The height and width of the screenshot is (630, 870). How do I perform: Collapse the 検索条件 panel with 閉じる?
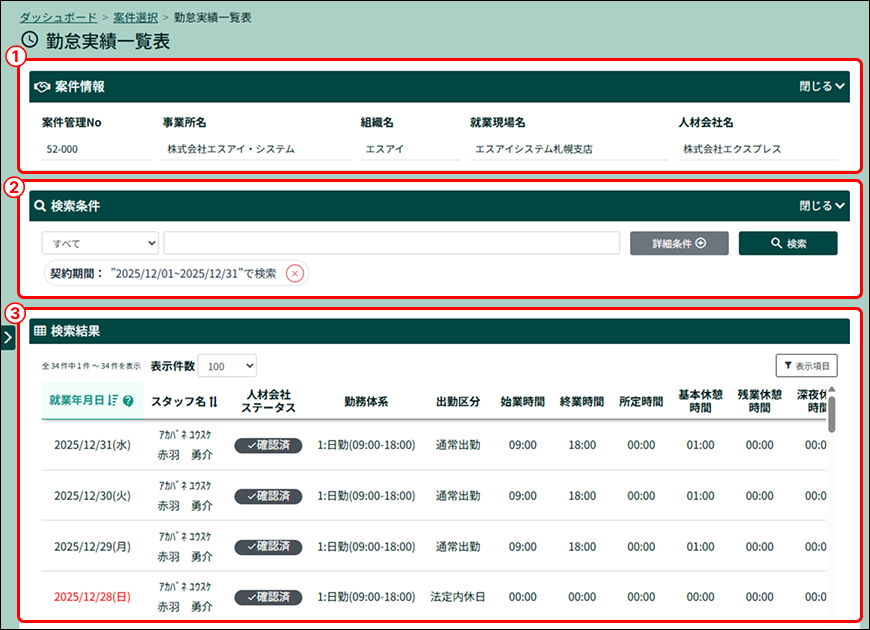pos(822,206)
